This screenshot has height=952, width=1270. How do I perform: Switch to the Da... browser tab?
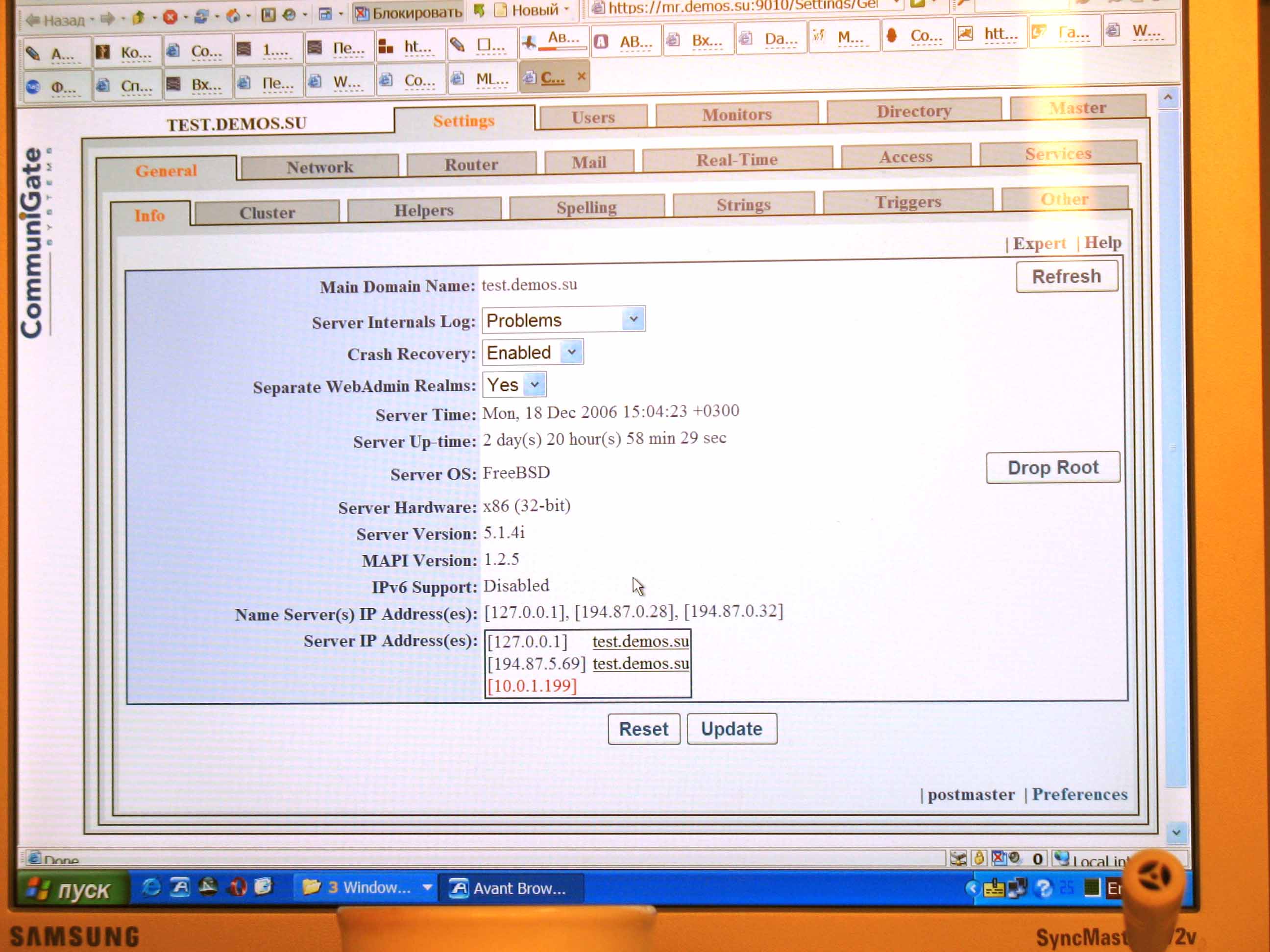(771, 39)
